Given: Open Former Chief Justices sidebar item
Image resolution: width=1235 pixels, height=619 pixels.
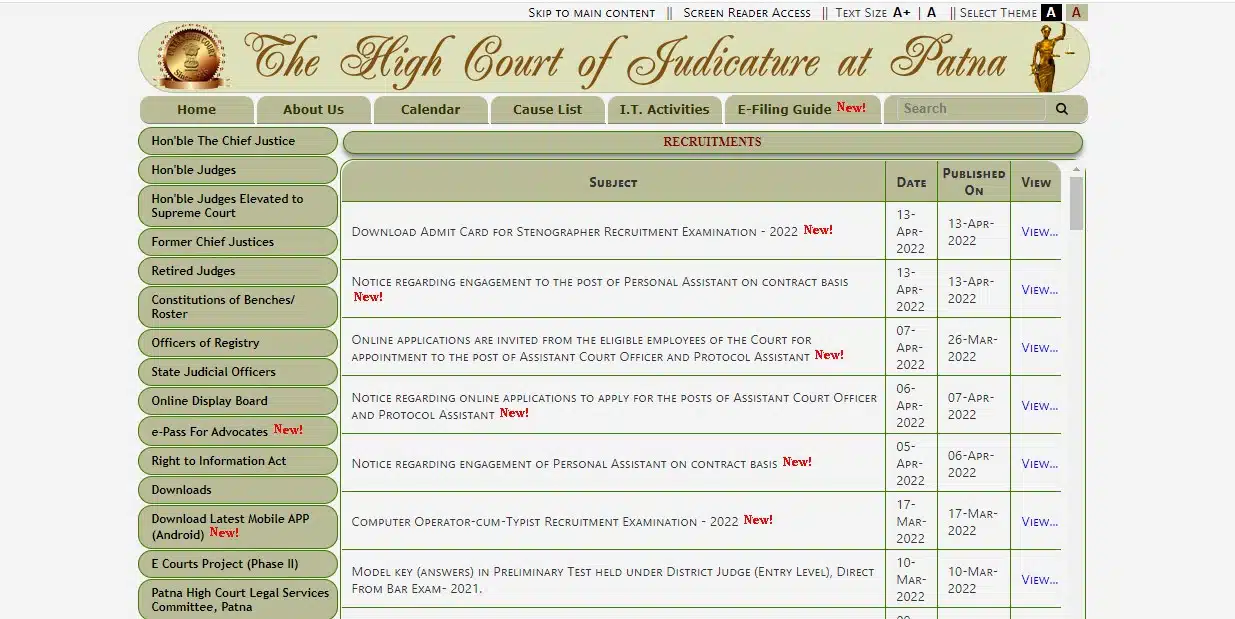Looking at the screenshot, I should tap(238, 242).
